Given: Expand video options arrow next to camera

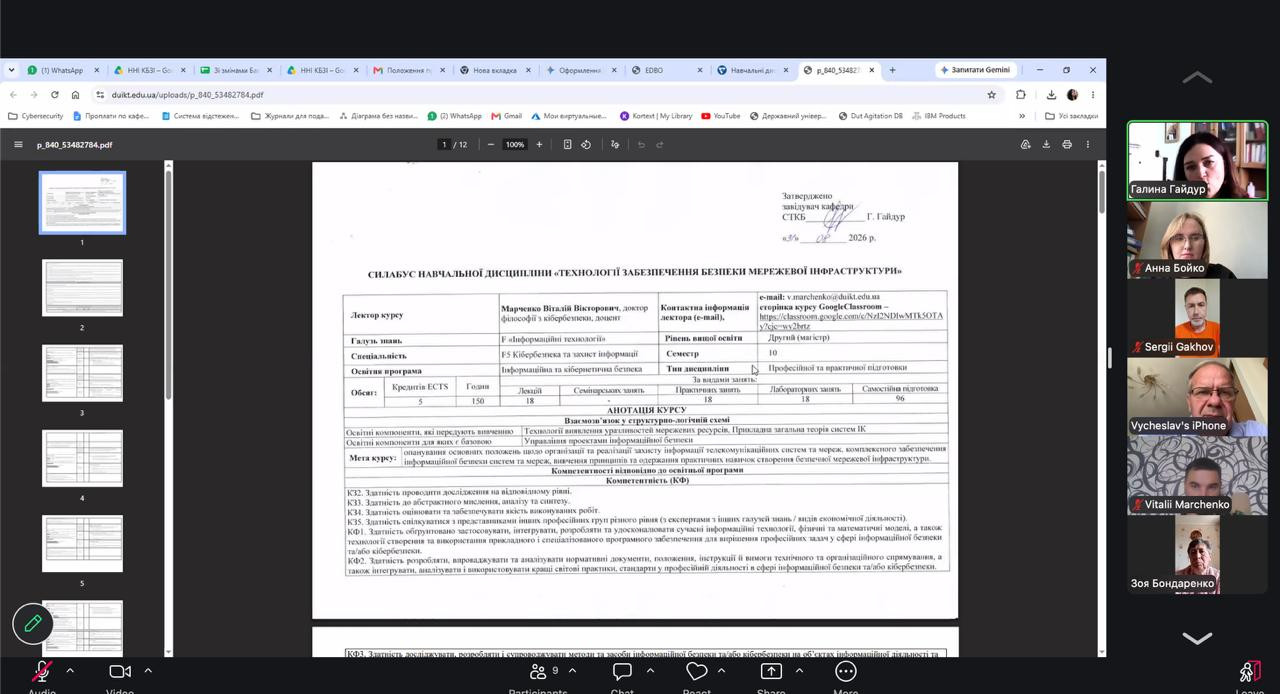Looking at the screenshot, I should pyautogui.click(x=148, y=670).
